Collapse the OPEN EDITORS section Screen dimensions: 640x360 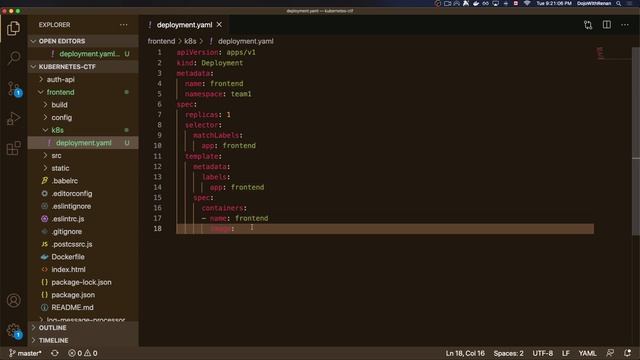[83, 41]
